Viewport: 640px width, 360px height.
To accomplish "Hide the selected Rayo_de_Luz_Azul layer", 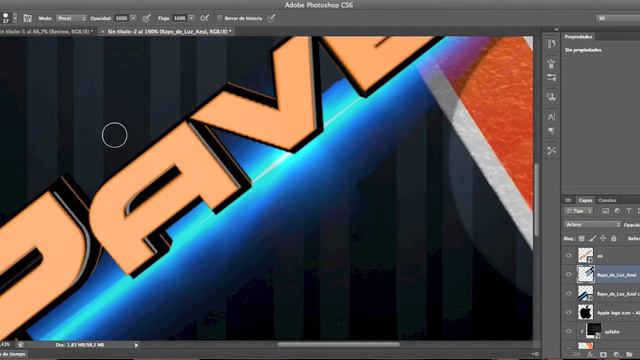I will coord(569,274).
